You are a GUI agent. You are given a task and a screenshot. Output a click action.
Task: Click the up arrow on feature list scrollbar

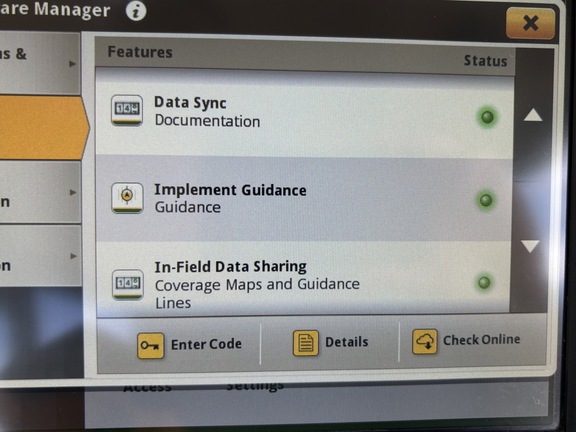tap(533, 115)
